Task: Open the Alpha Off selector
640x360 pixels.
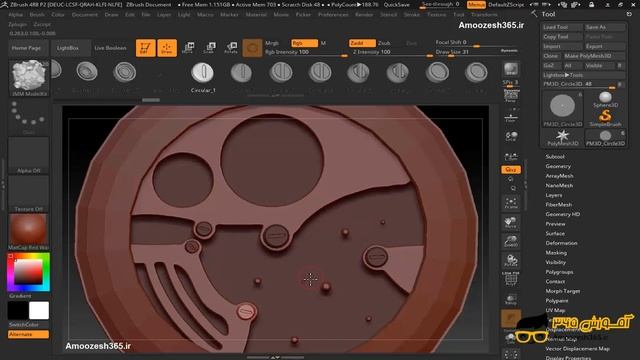Action: (29, 156)
